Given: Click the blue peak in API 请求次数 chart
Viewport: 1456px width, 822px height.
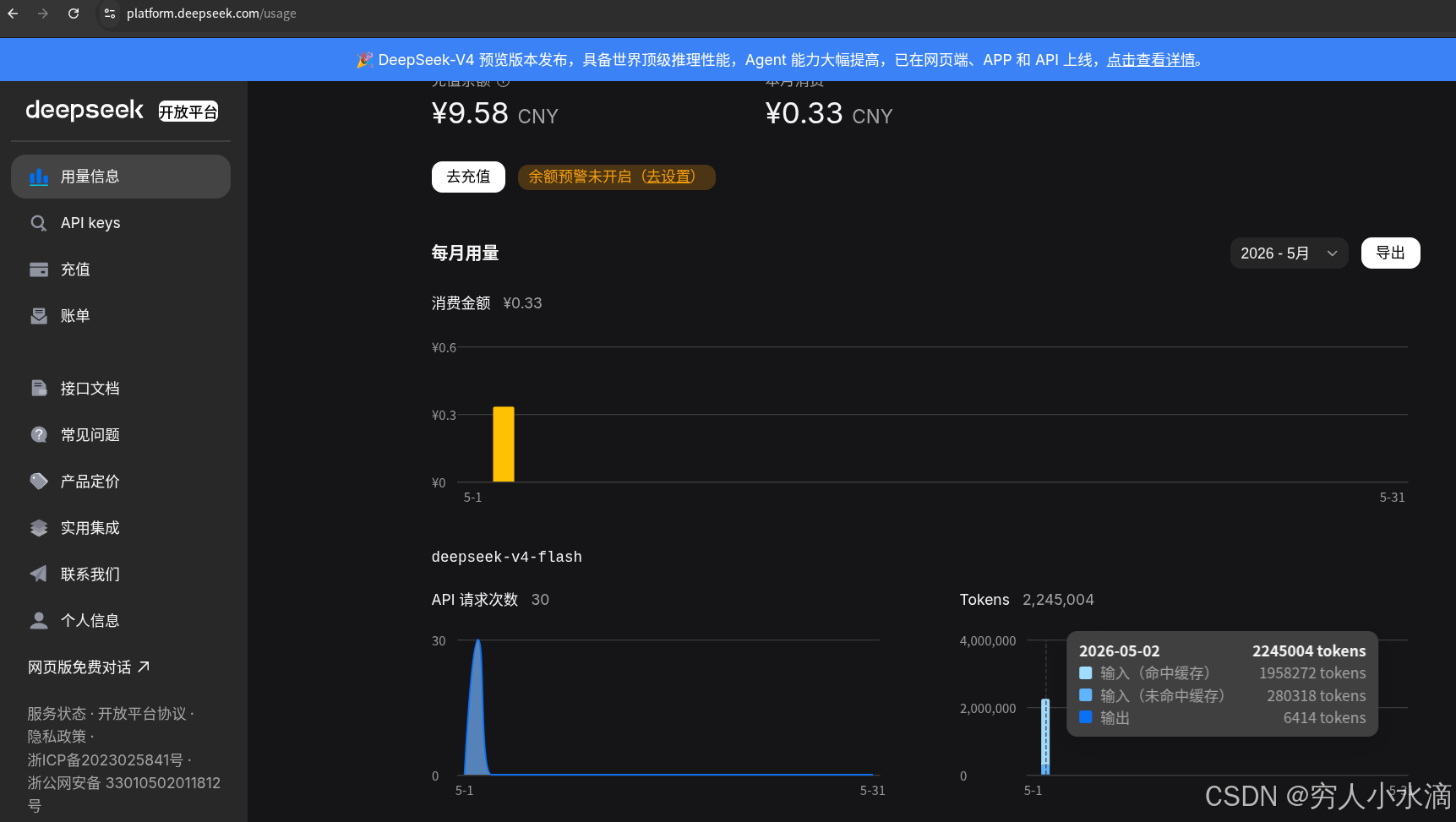Looking at the screenshot, I should pyautogui.click(x=477, y=707).
